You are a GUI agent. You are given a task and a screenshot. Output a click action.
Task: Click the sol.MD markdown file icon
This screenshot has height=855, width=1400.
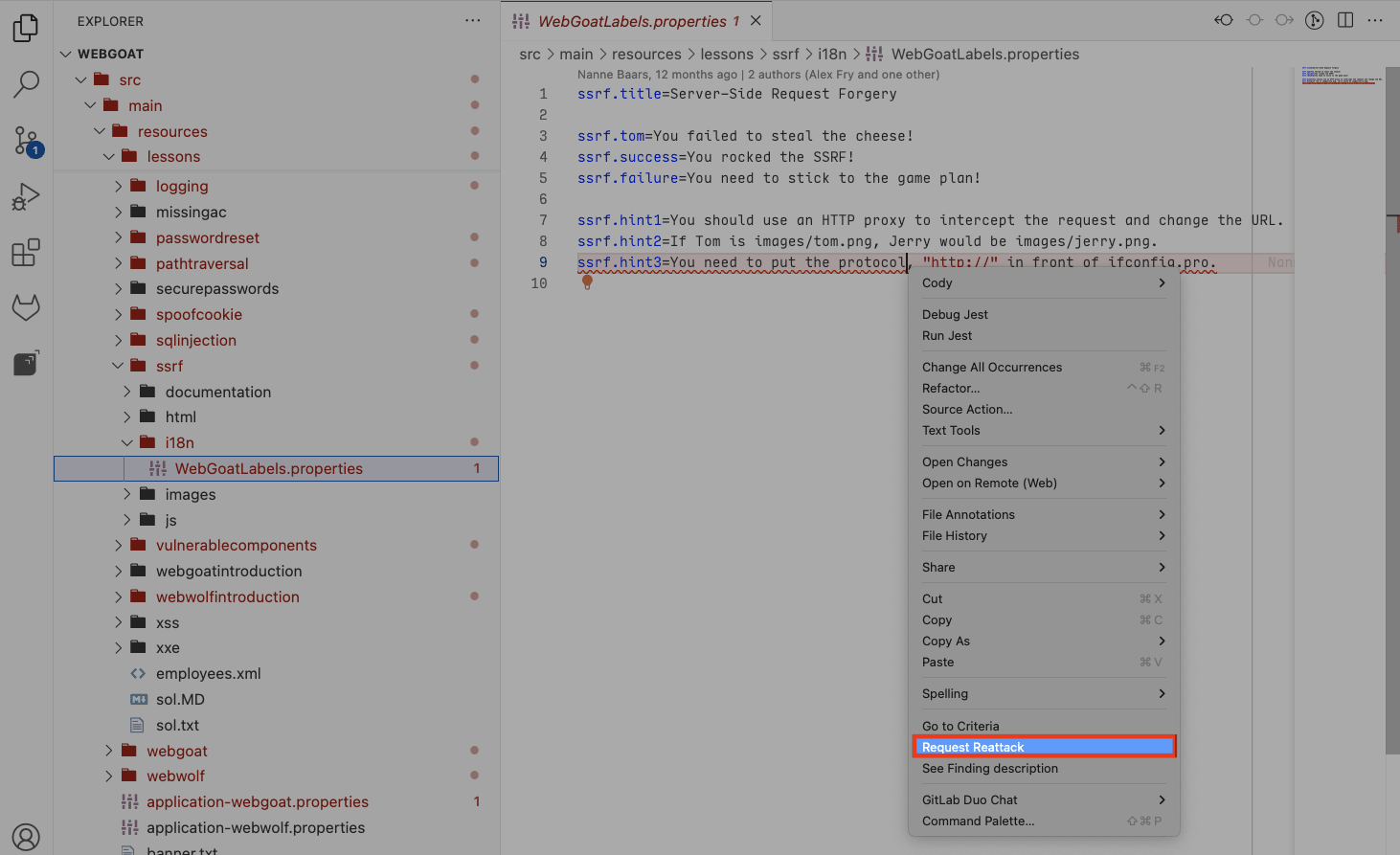138,699
